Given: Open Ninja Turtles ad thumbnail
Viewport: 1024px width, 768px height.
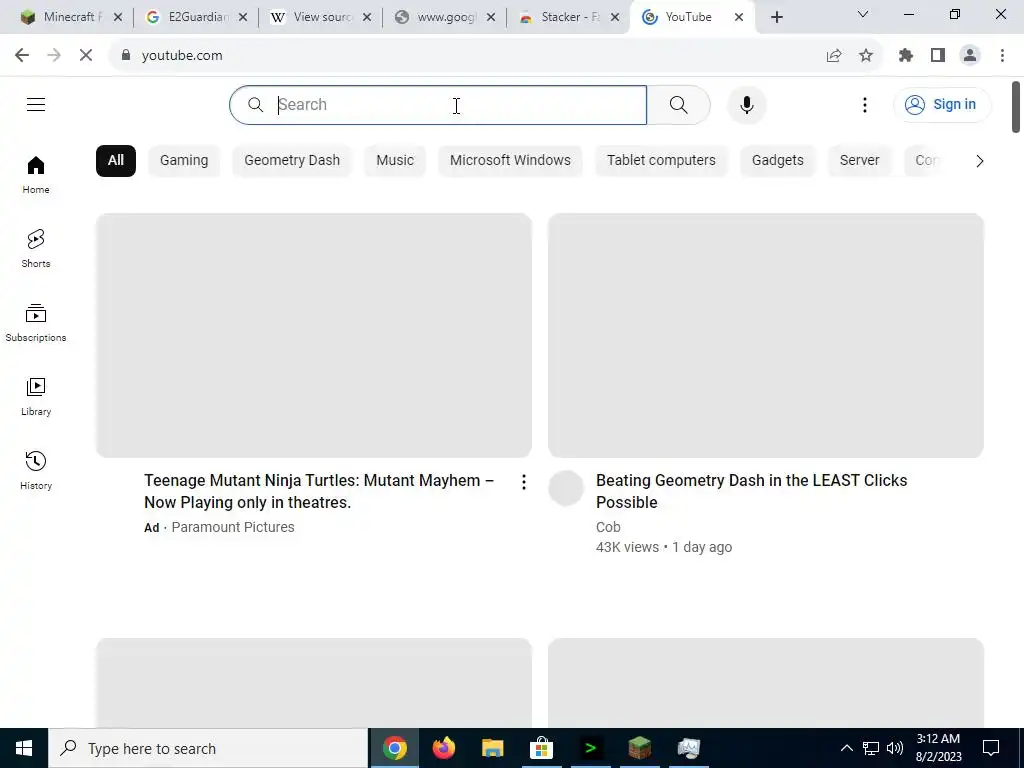Looking at the screenshot, I should point(313,335).
